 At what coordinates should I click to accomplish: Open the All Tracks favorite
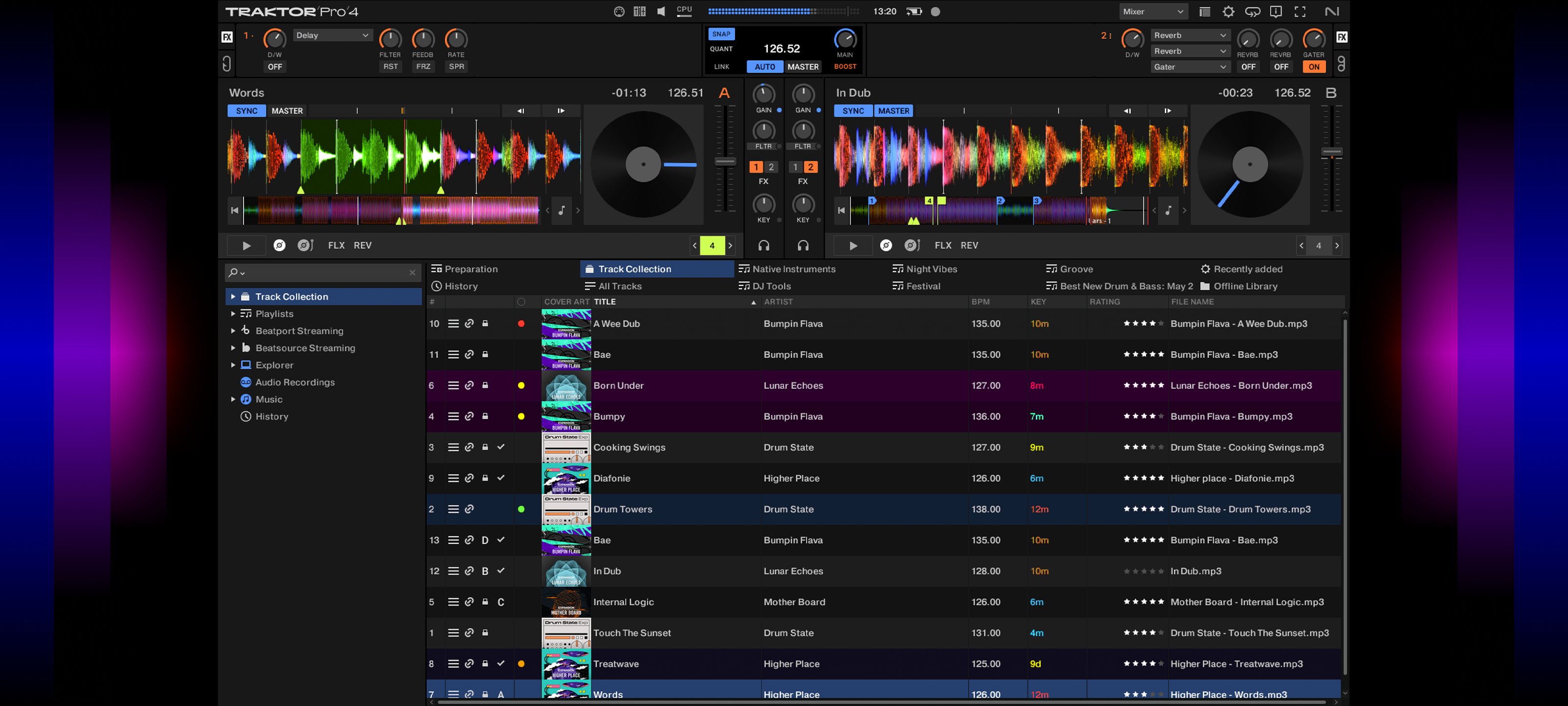[613, 286]
